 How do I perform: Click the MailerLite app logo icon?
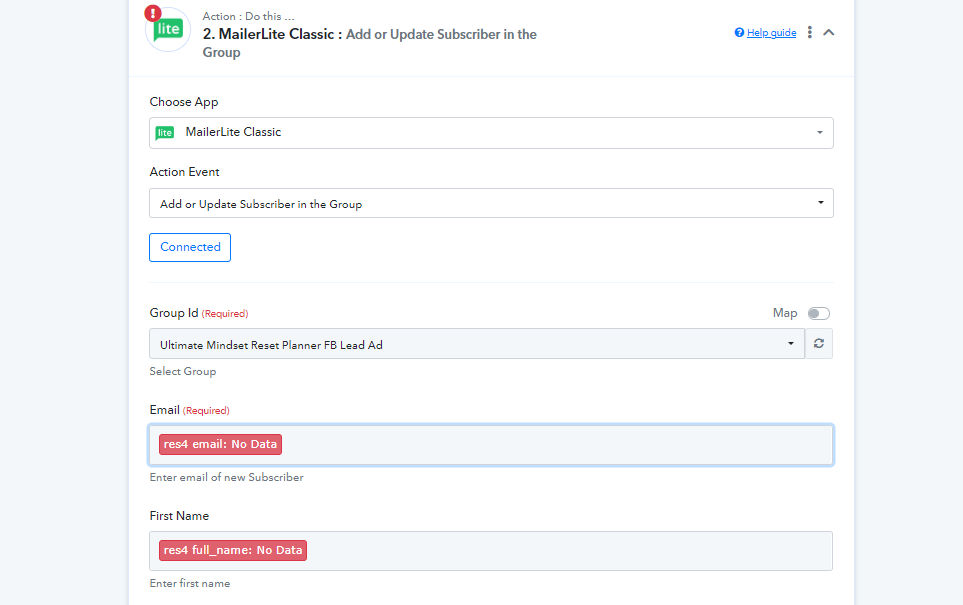pyautogui.click(x=168, y=29)
